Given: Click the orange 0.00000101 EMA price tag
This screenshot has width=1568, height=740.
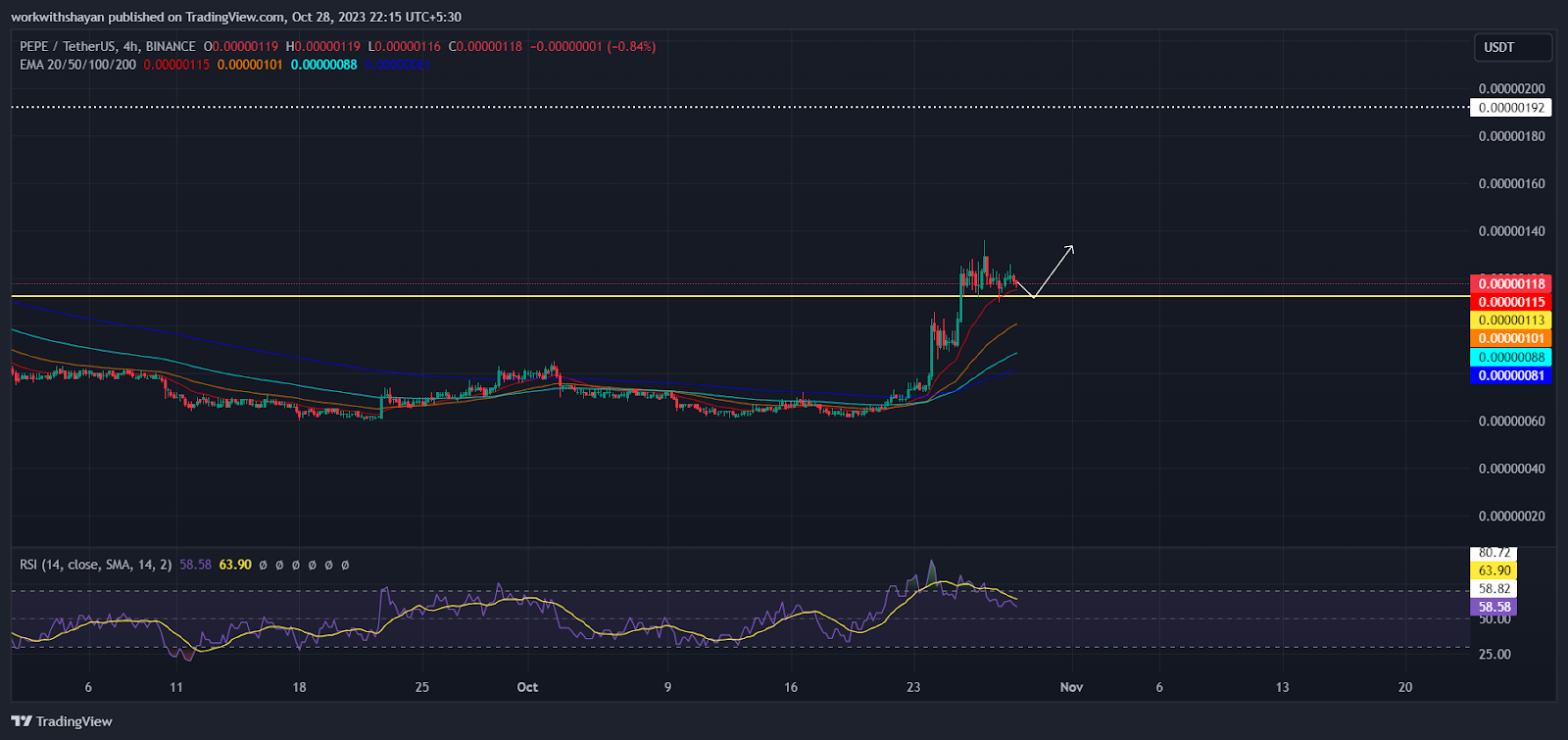Looking at the screenshot, I should (x=1510, y=339).
